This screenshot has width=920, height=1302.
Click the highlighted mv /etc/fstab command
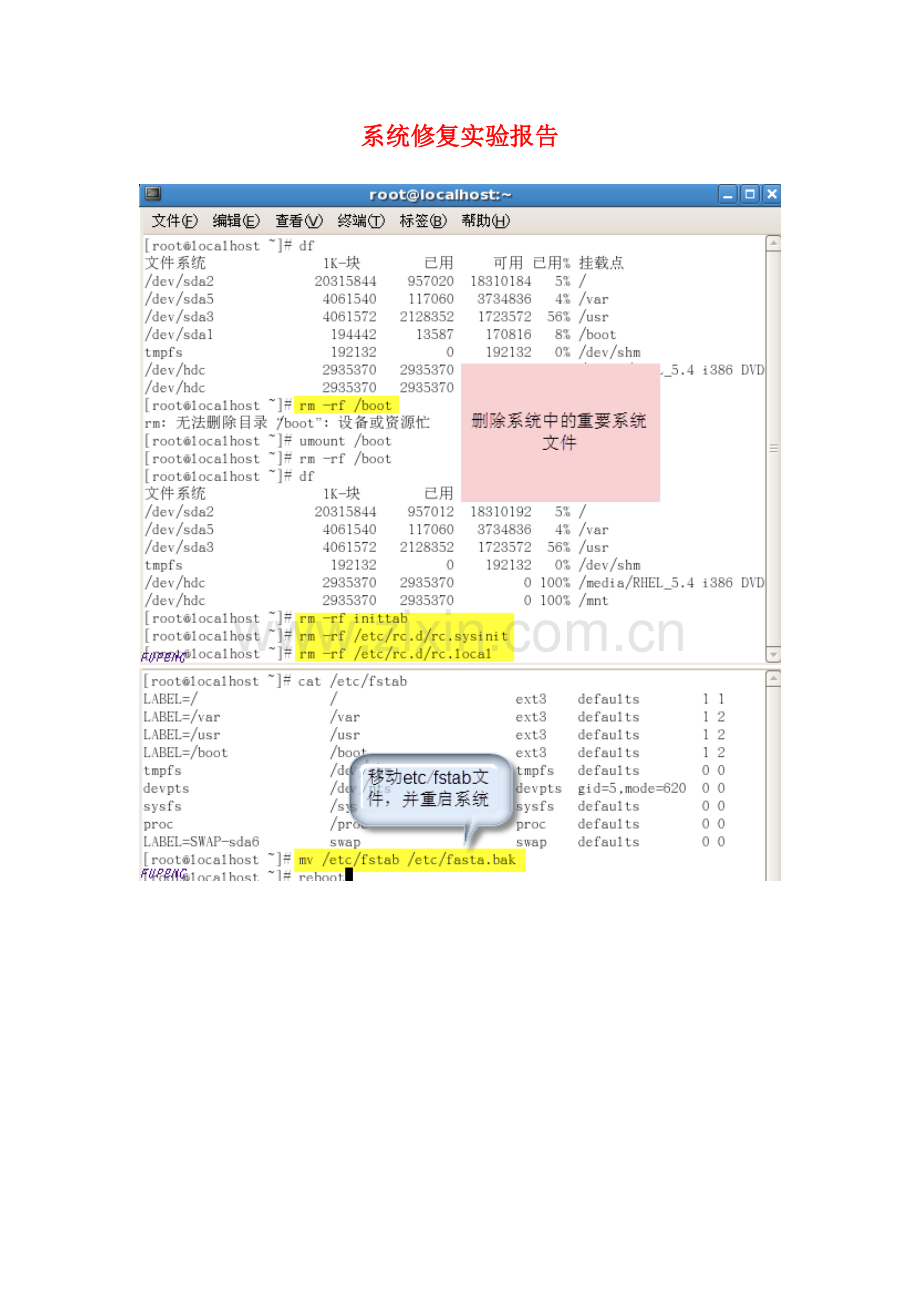(x=410, y=859)
